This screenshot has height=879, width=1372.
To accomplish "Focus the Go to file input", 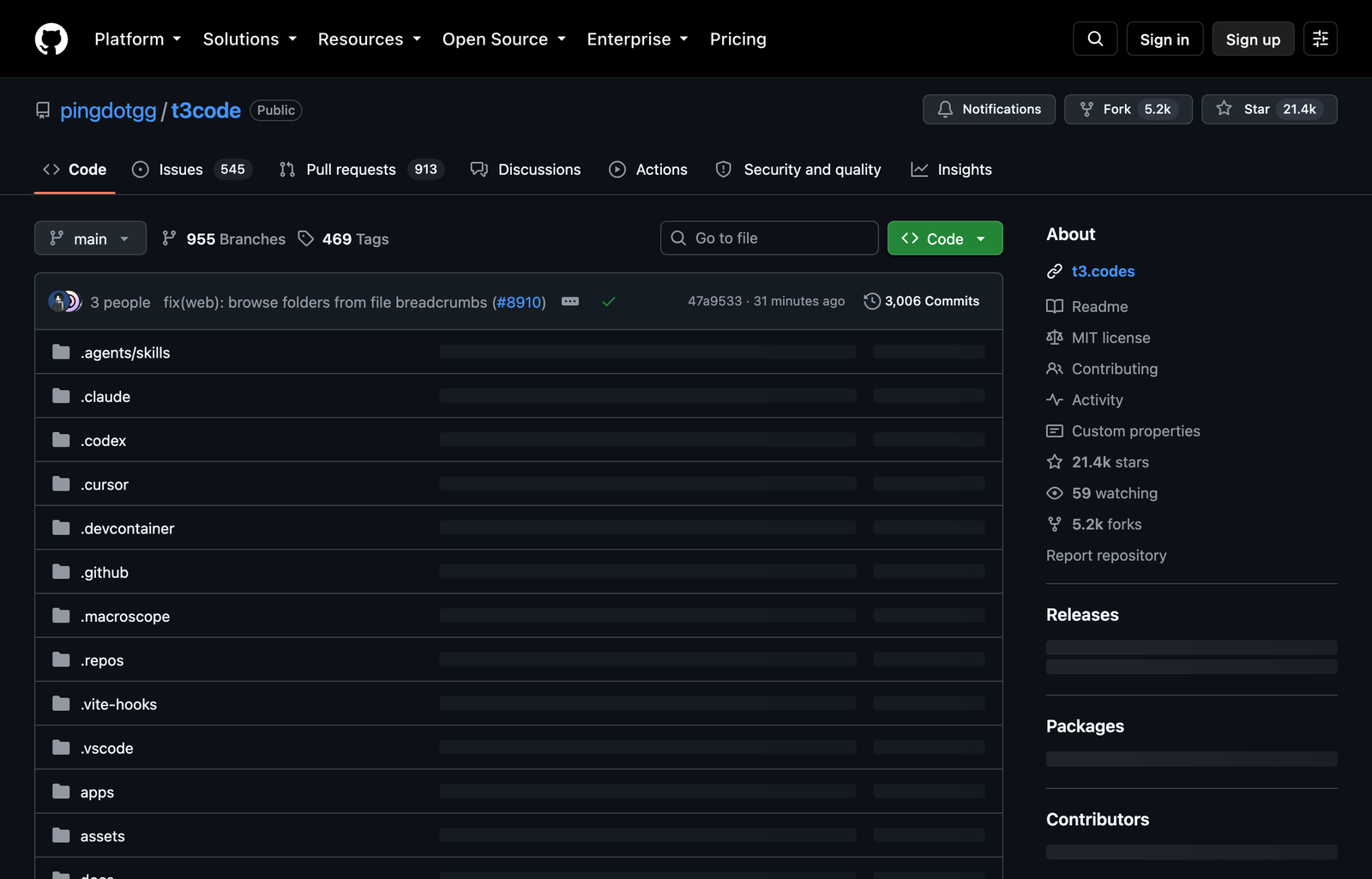I will pos(769,238).
